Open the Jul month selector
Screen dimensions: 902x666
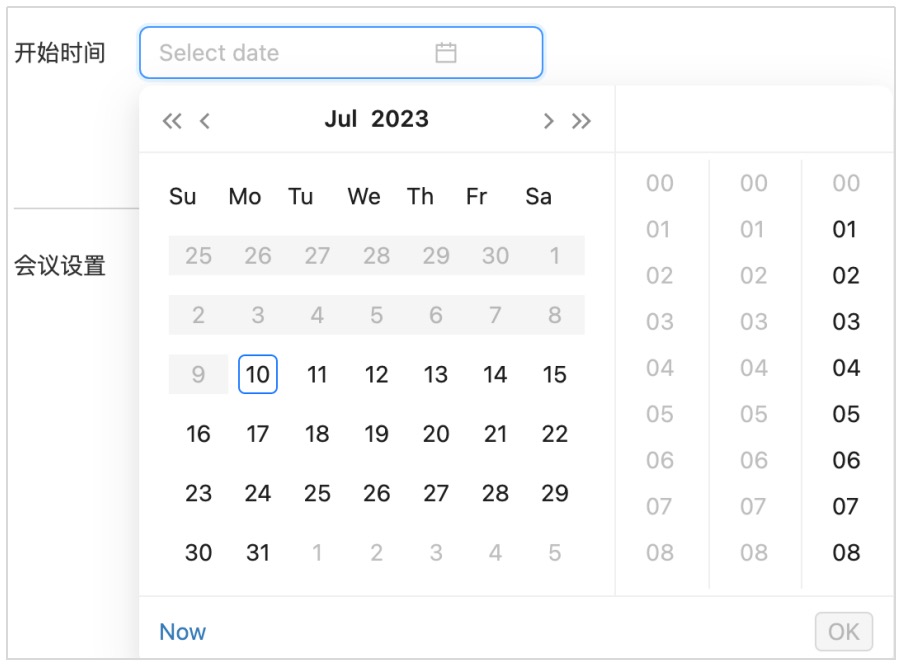[x=341, y=119]
